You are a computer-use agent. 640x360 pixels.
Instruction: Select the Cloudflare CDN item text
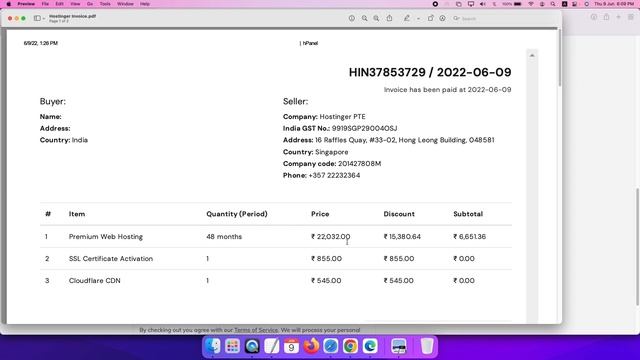(x=94, y=281)
